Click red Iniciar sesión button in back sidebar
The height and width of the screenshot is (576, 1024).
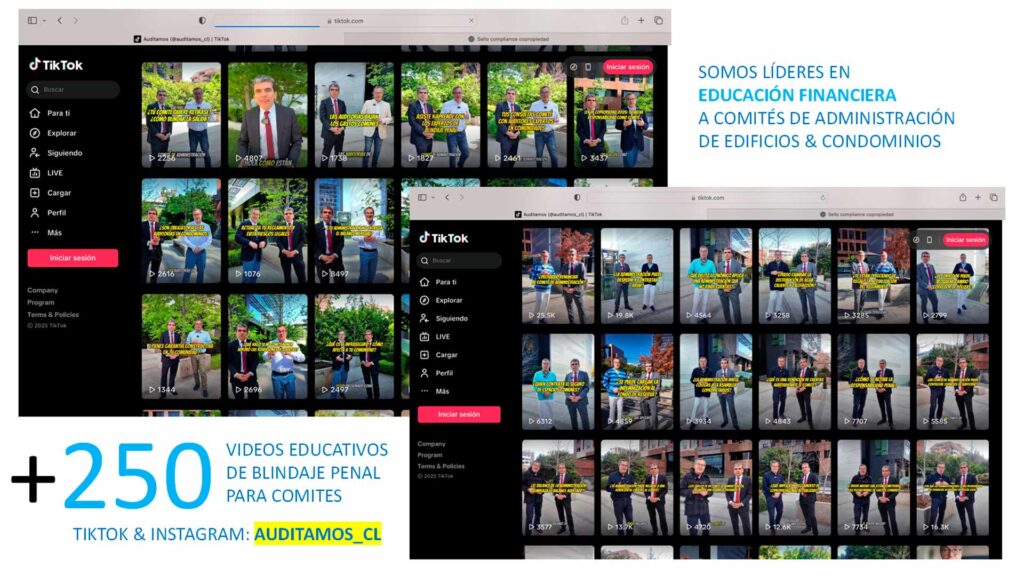(x=72, y=258)
